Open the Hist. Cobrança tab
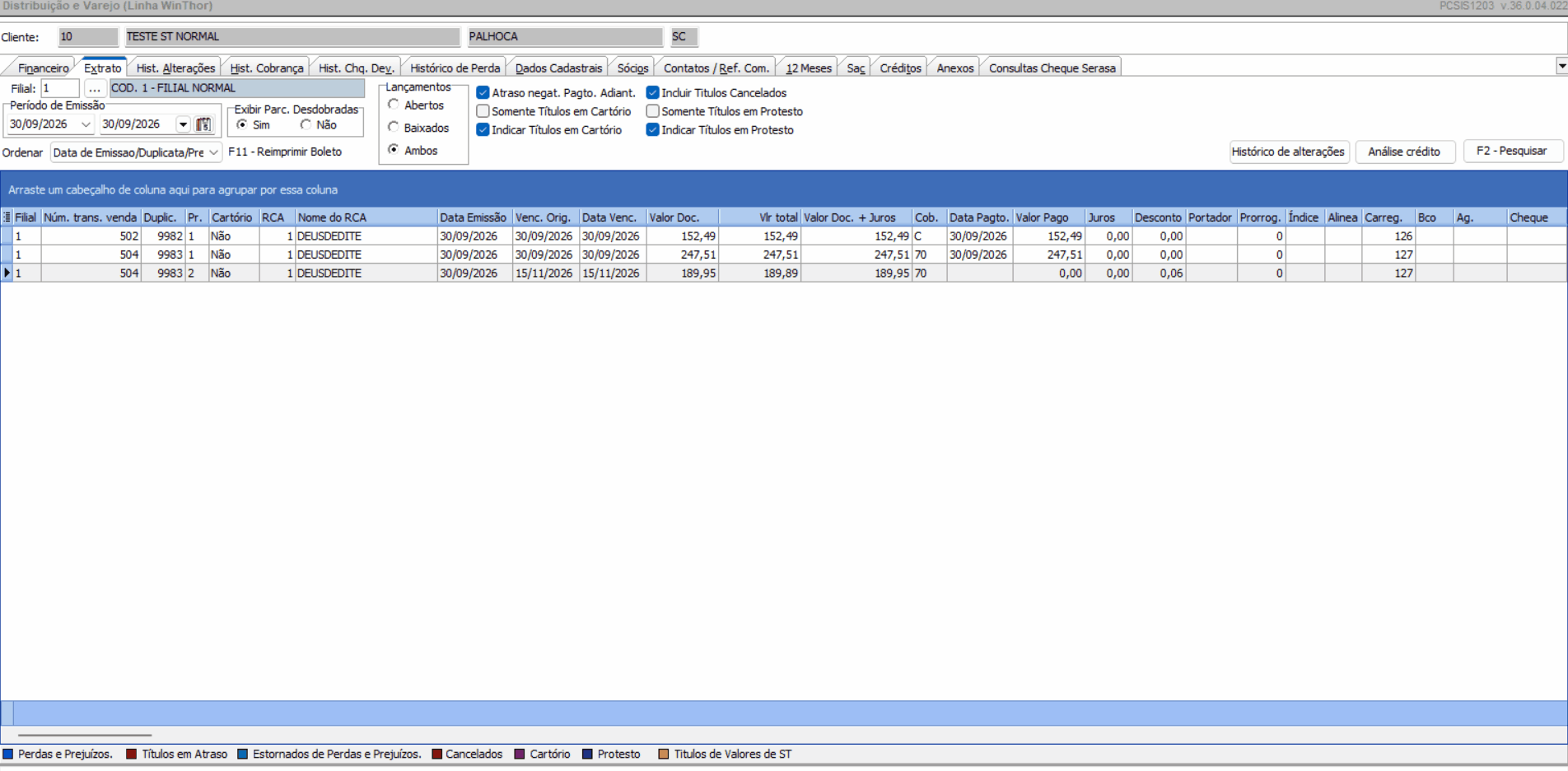The width and height of the screenshot is (1568, 771). pyautogui.click(x=267, y=68)
